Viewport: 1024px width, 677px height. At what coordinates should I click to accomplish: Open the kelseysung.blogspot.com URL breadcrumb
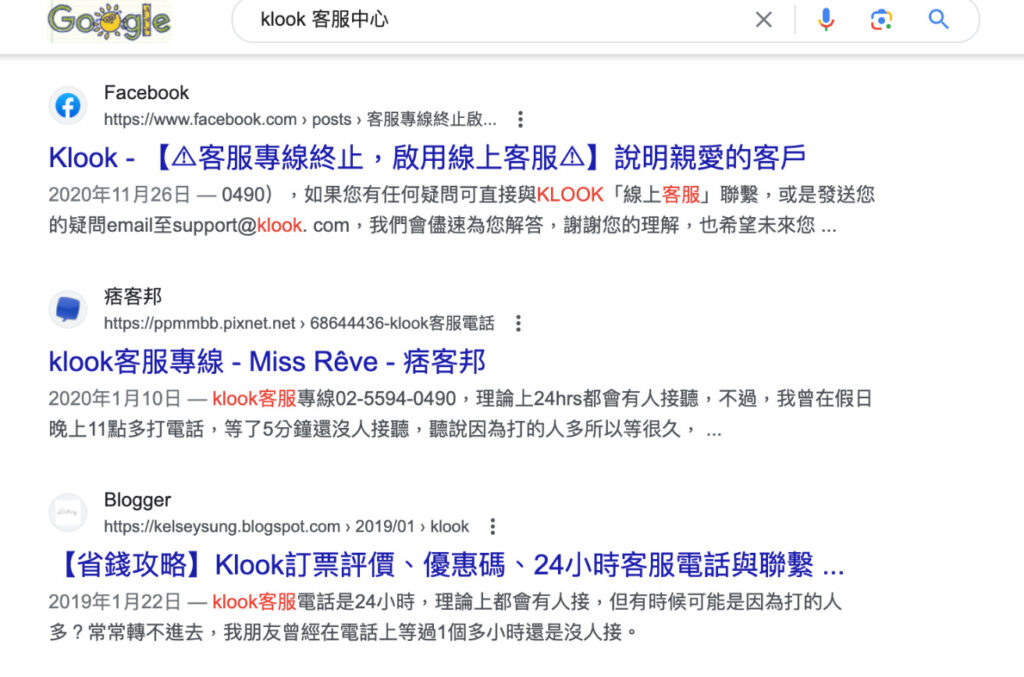coord(286,526)
